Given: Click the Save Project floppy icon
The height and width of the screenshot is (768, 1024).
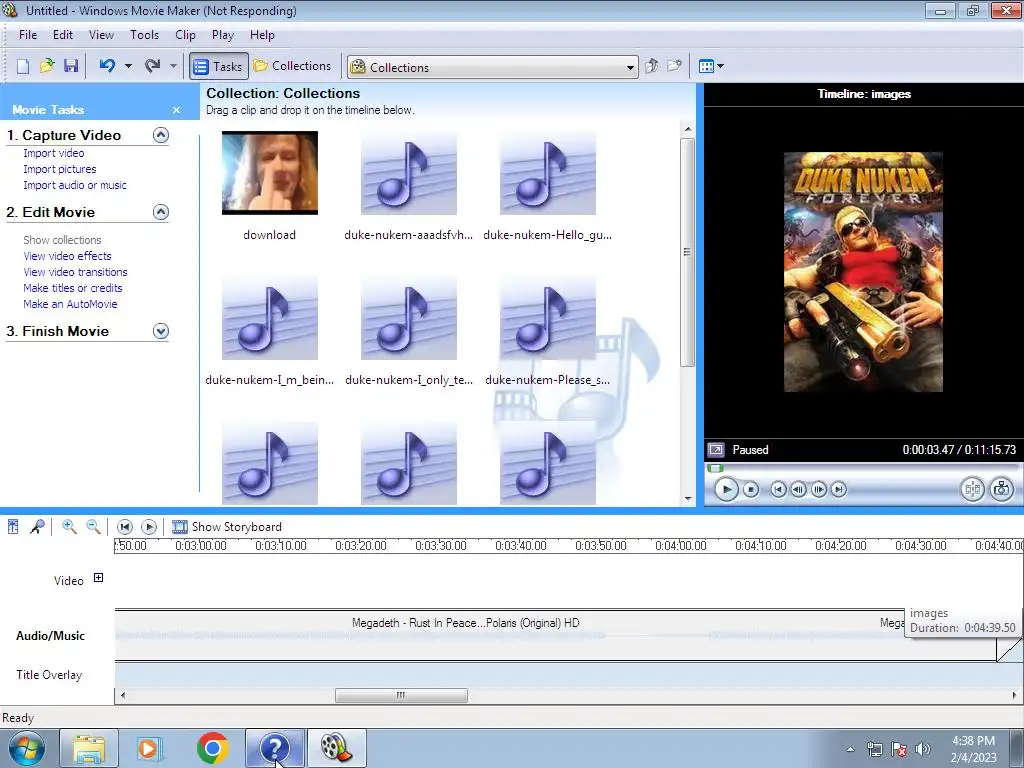Looking at the screenshot, I should pyautogui.click(x=71, y=66).
